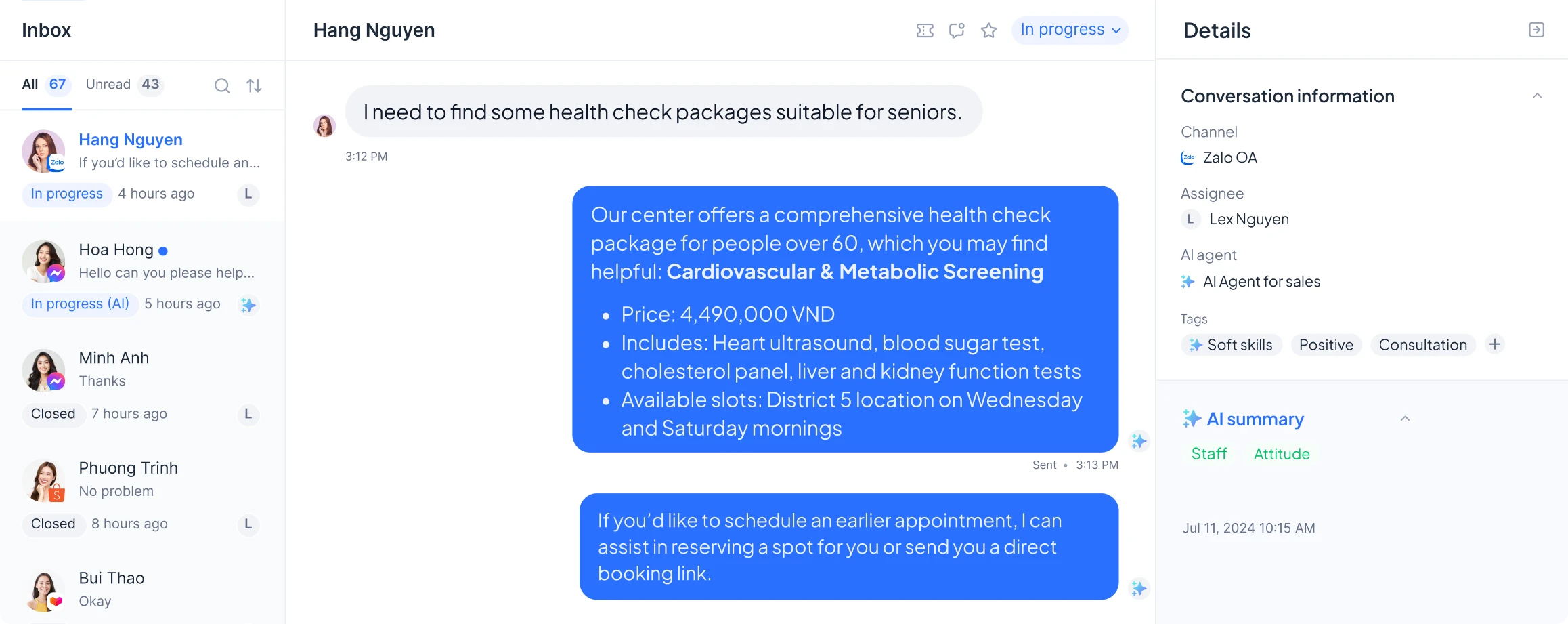Click AI sparkle icon beside booking link message
Screen dimensions: 1568x624
coord(1139,588)
